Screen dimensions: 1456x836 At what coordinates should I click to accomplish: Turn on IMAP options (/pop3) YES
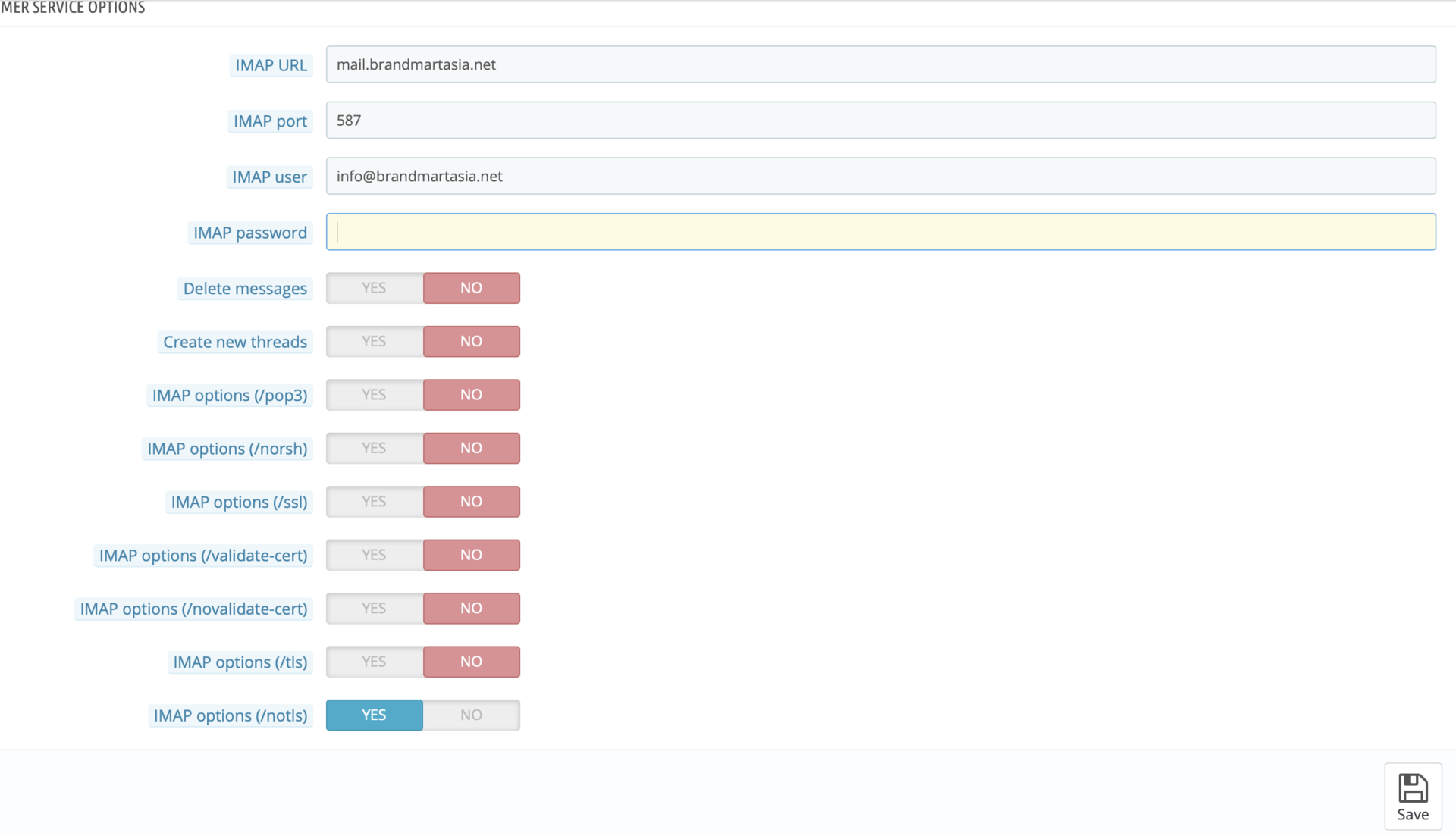click(x=374, y=395)
